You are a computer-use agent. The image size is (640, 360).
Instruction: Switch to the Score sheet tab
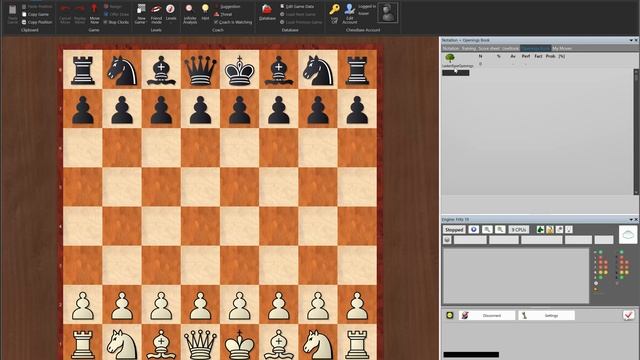489,48
